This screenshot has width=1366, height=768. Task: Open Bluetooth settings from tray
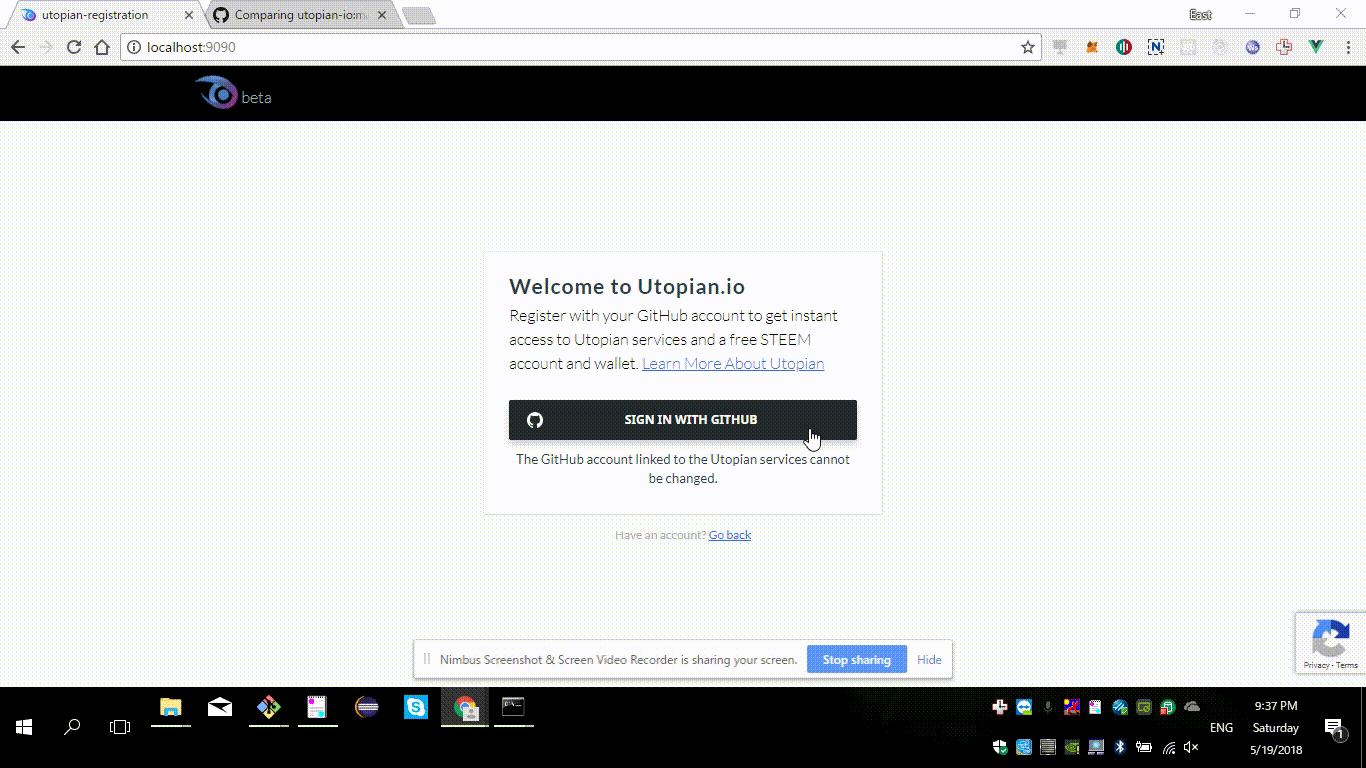tap(1120, 747)
